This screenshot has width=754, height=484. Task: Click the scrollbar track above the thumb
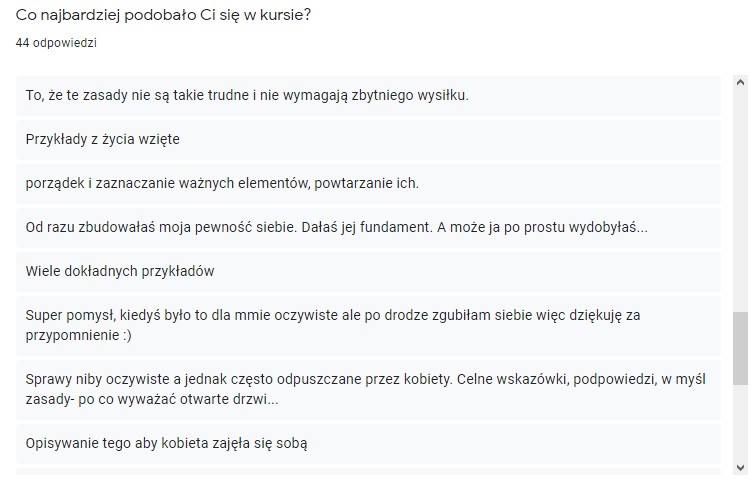(x=740, y=201)
